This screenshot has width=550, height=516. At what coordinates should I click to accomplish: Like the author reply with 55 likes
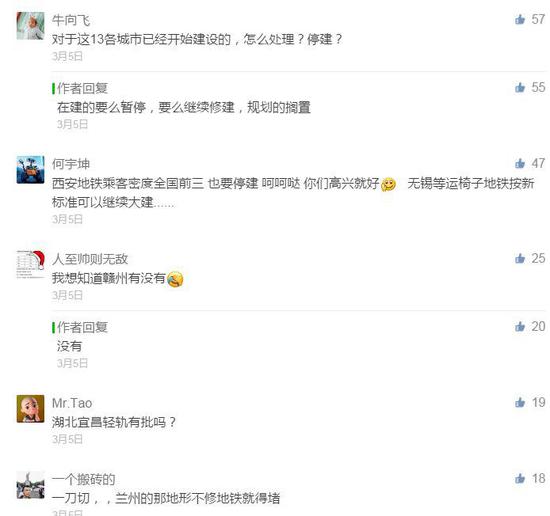[520, 87]
